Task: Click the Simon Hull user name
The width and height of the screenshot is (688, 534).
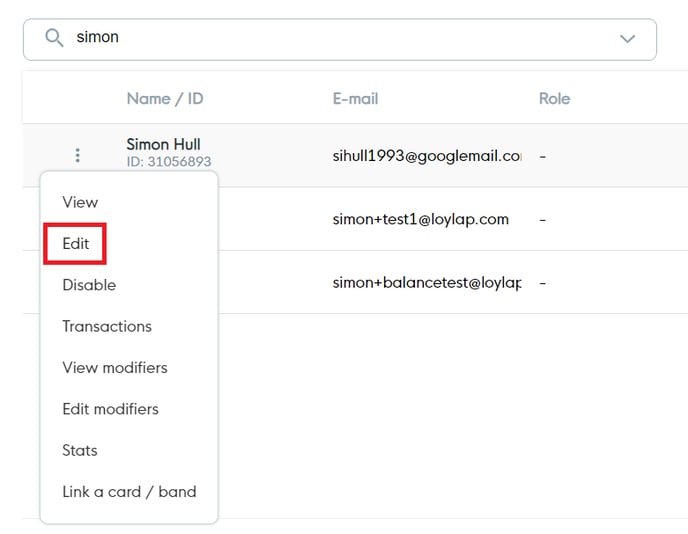Action: click(x=163, y=145)
